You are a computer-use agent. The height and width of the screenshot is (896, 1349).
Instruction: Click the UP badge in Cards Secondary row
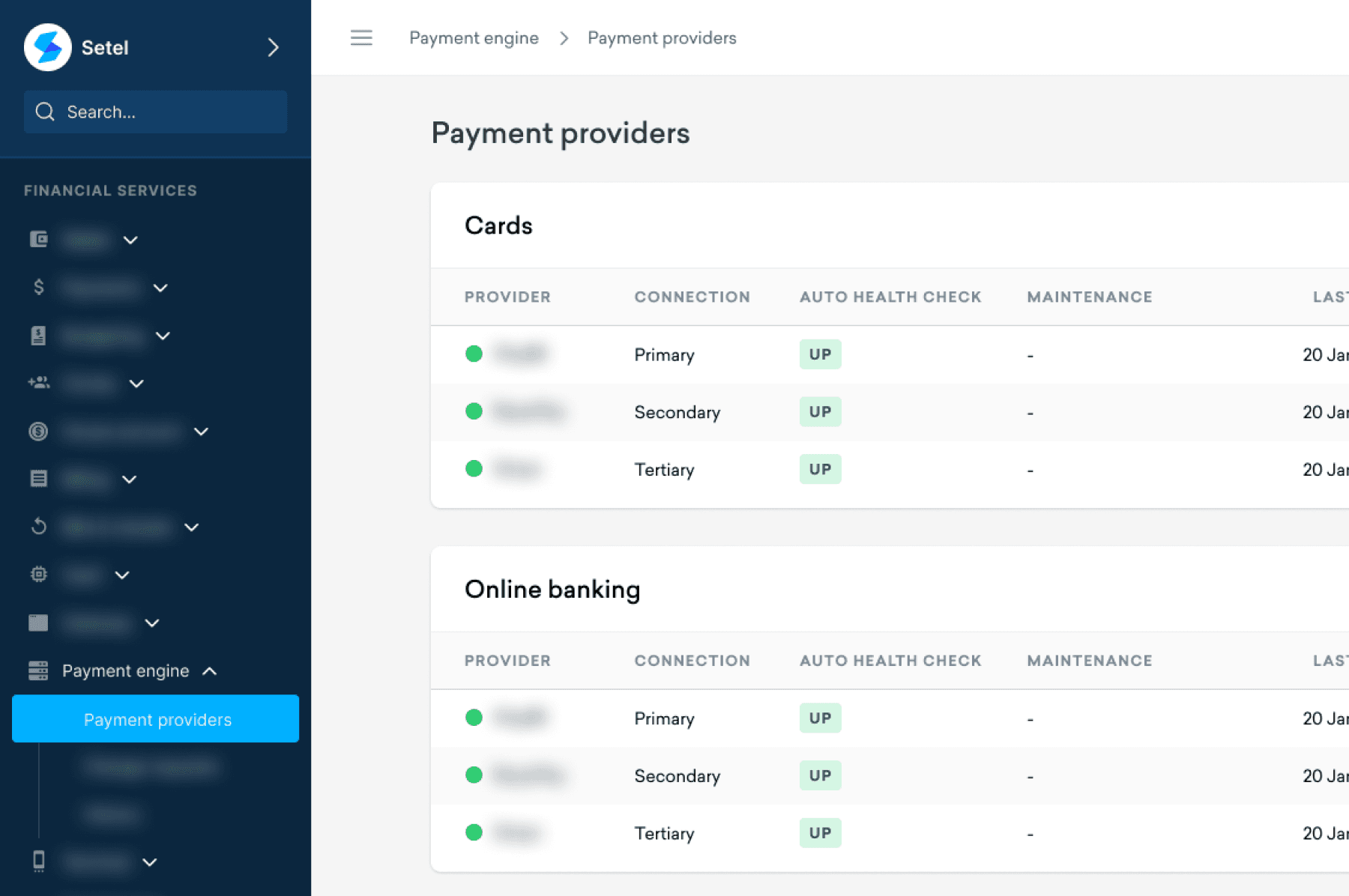pyautogui.click(x=820, y=411)
